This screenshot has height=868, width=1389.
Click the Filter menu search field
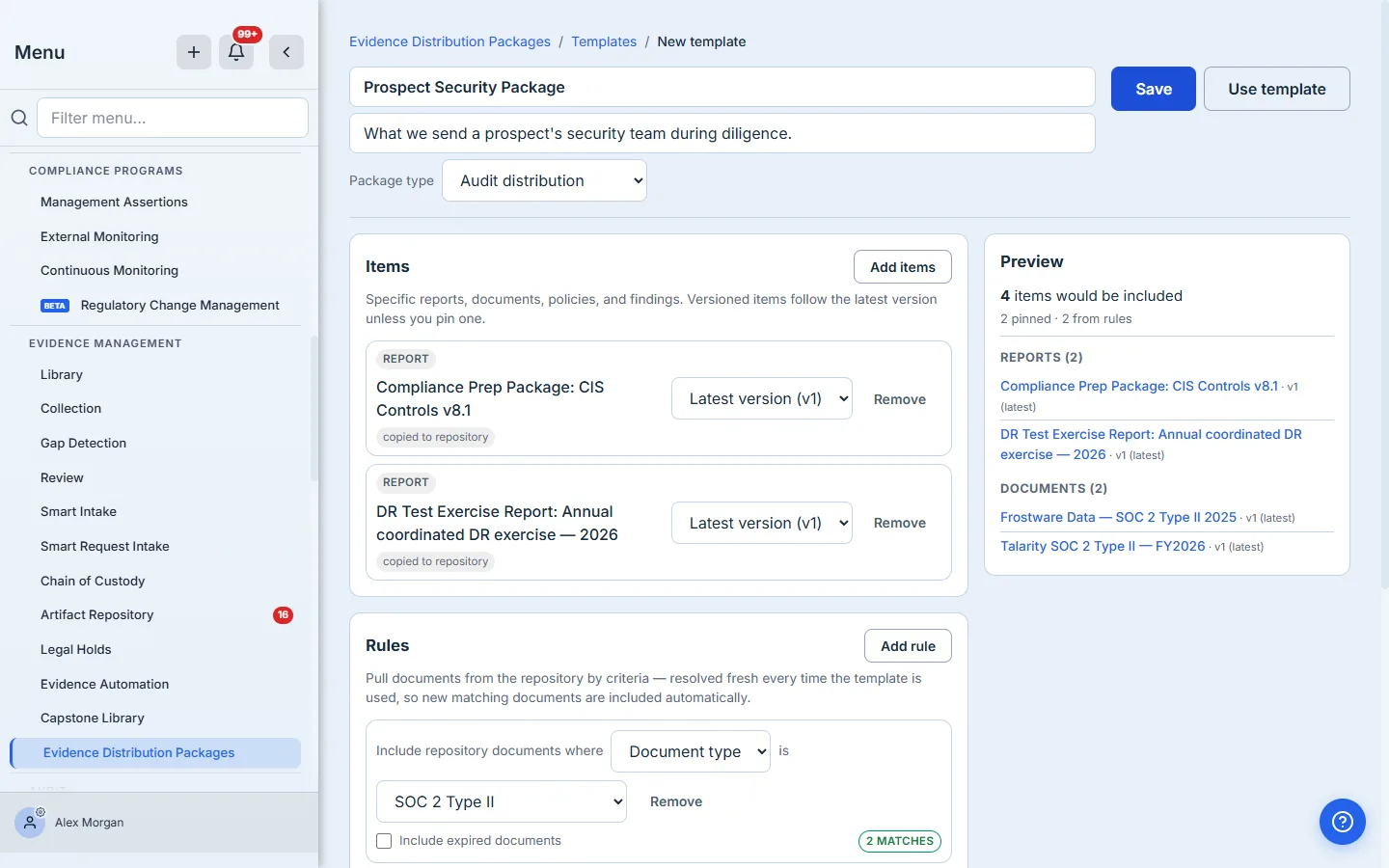click(x=173, y=118)
